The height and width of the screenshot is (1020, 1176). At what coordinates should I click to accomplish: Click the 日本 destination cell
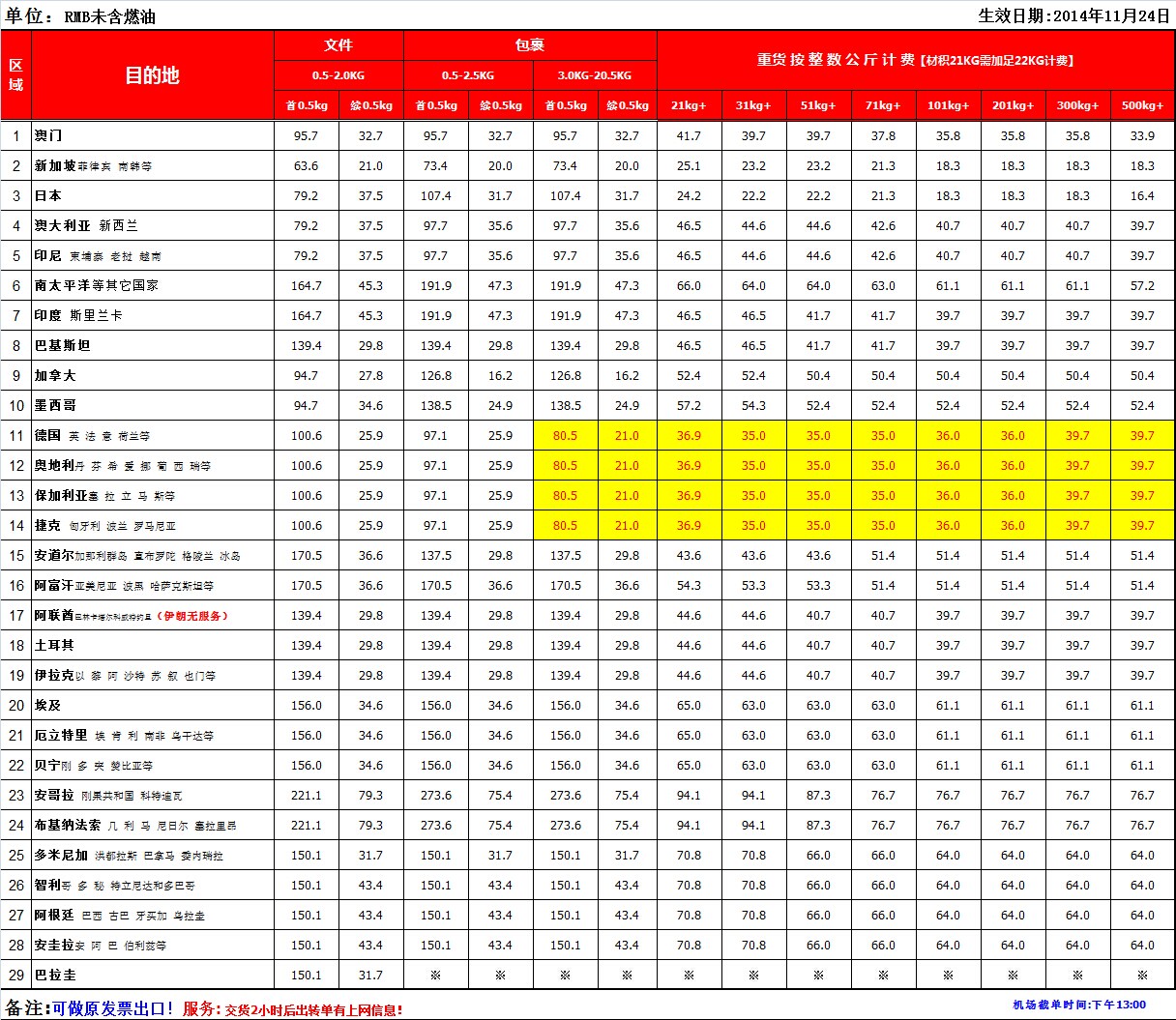pos(48,196)
